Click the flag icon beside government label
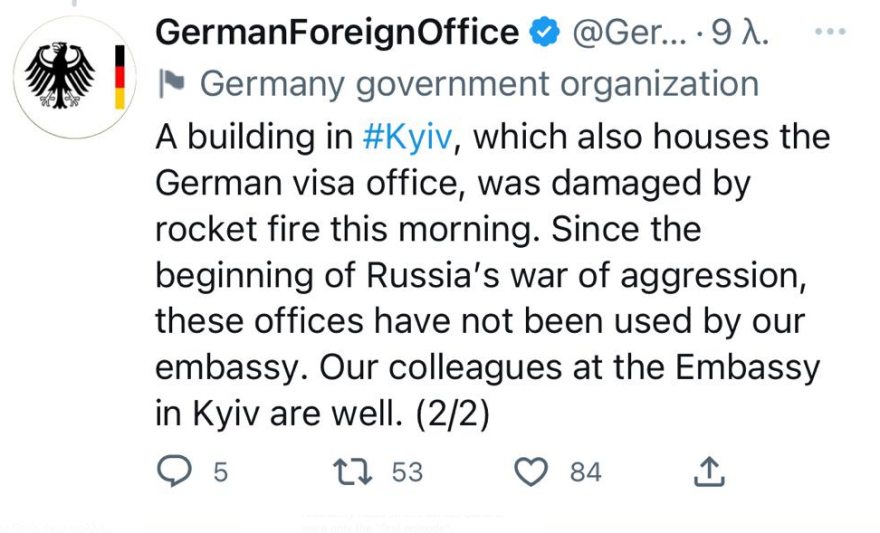880x533 pixels. pos(171,84)
